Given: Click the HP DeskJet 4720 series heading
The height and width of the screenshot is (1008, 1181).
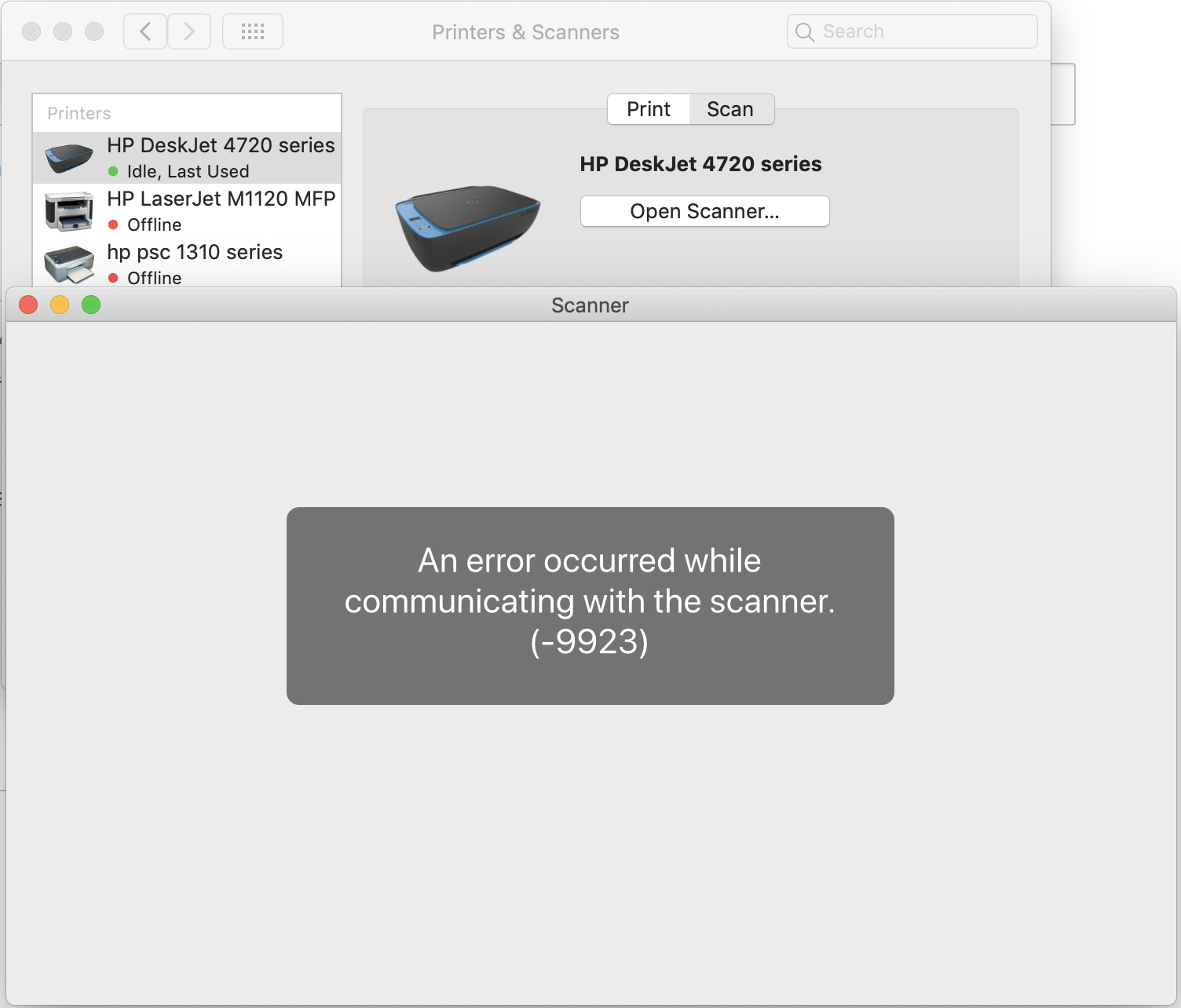Looking at the screenshot, I should [701, 164].
